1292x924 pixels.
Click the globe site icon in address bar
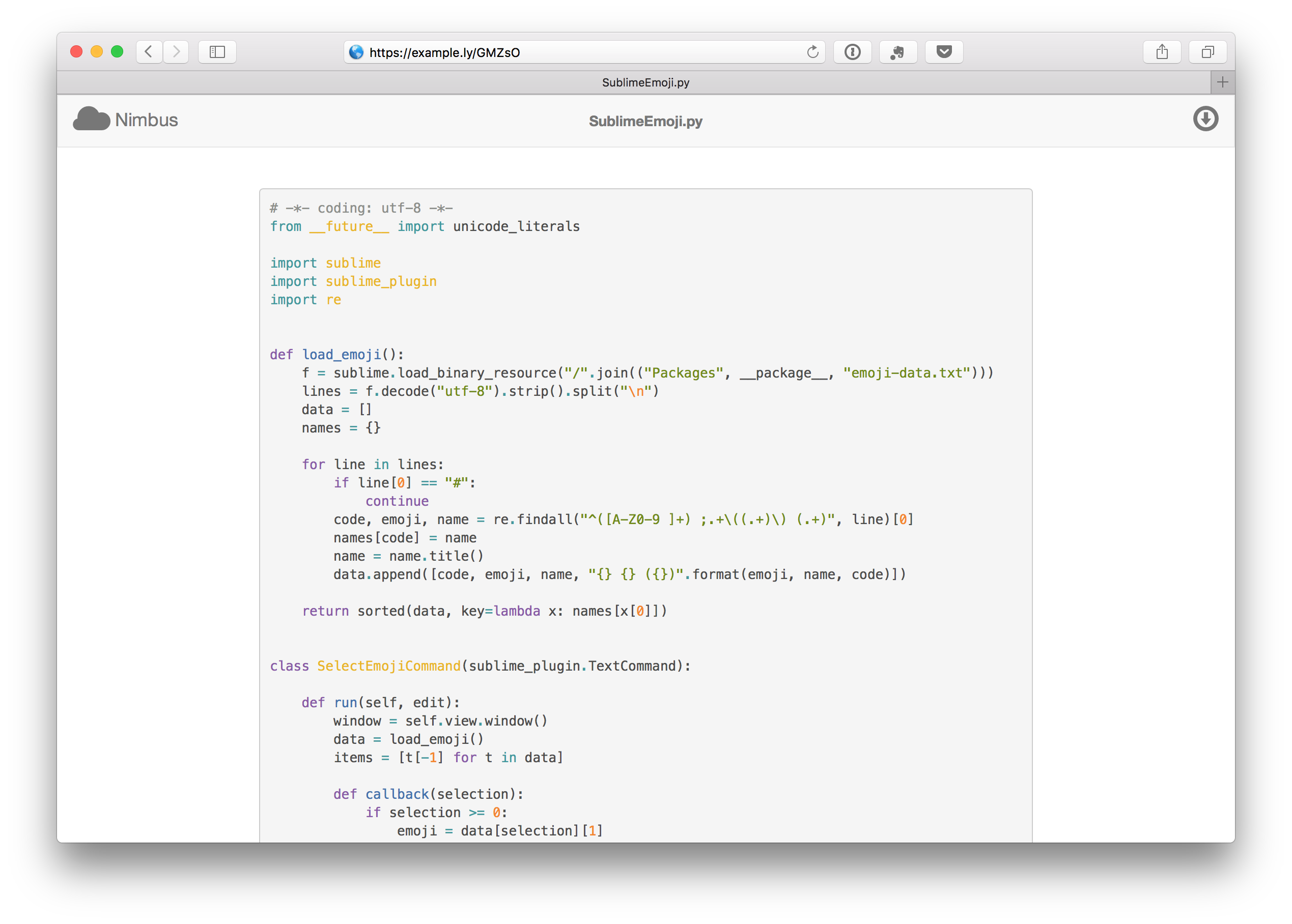(356, 52)
